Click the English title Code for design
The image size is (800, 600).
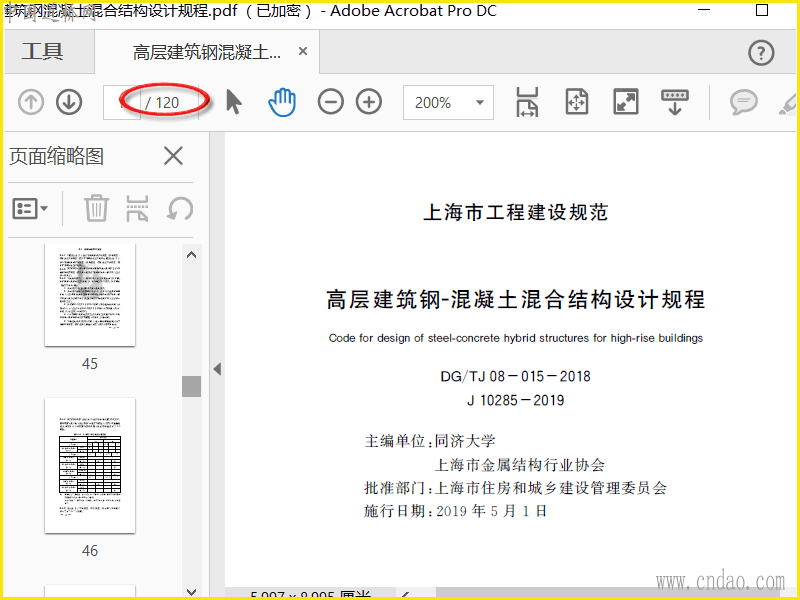pos(515,338)
